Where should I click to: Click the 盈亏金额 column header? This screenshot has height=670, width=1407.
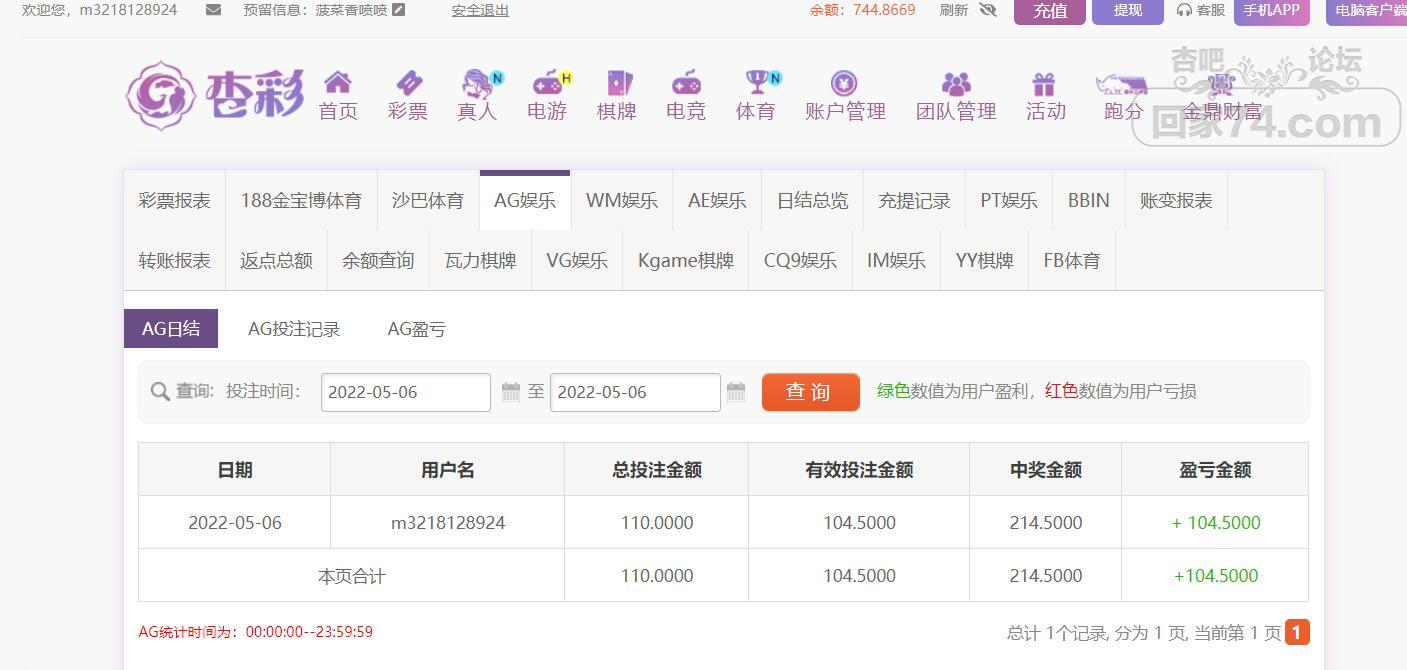[1215, 470]
